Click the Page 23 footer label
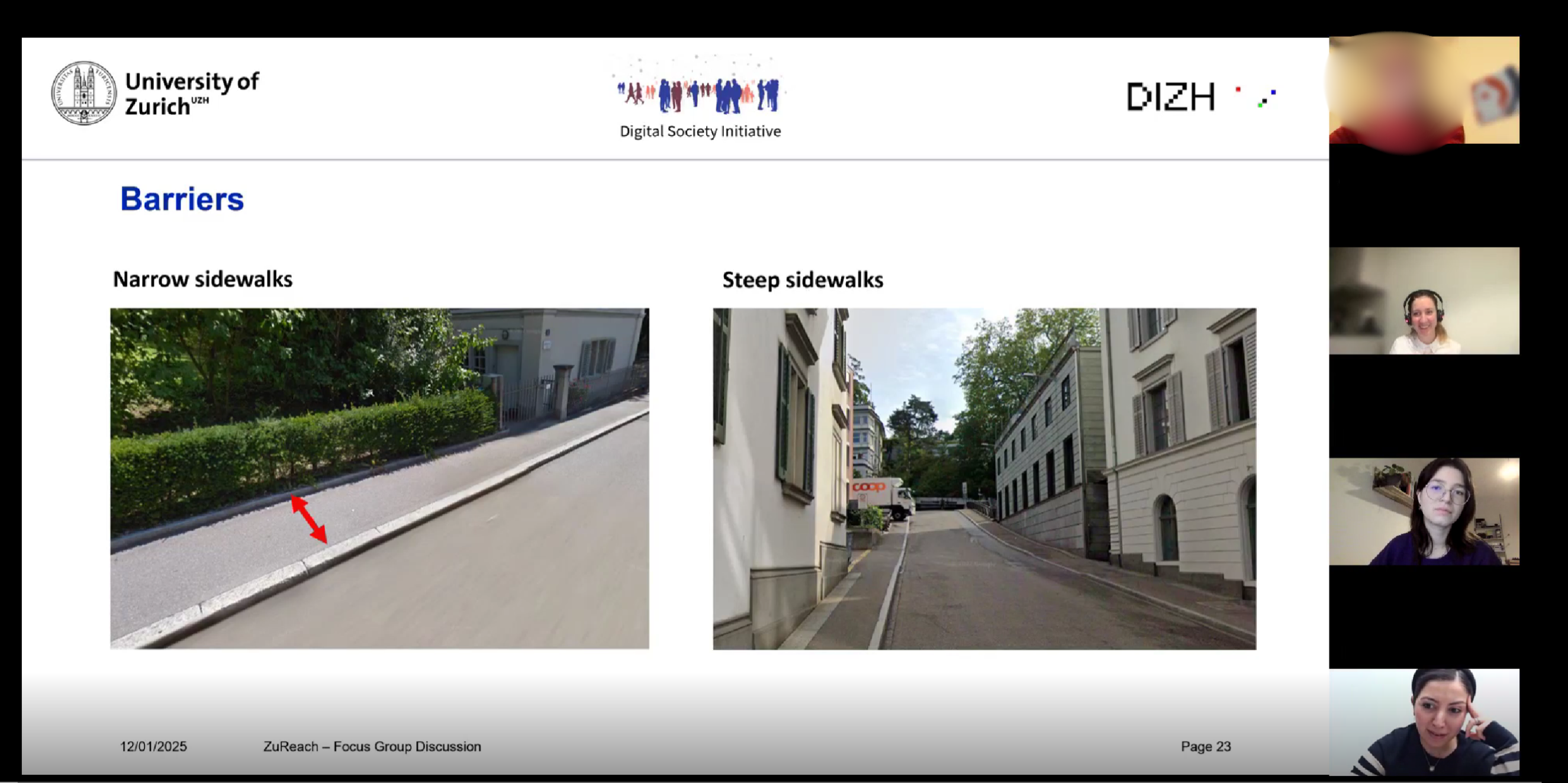 pos(1205,746)
